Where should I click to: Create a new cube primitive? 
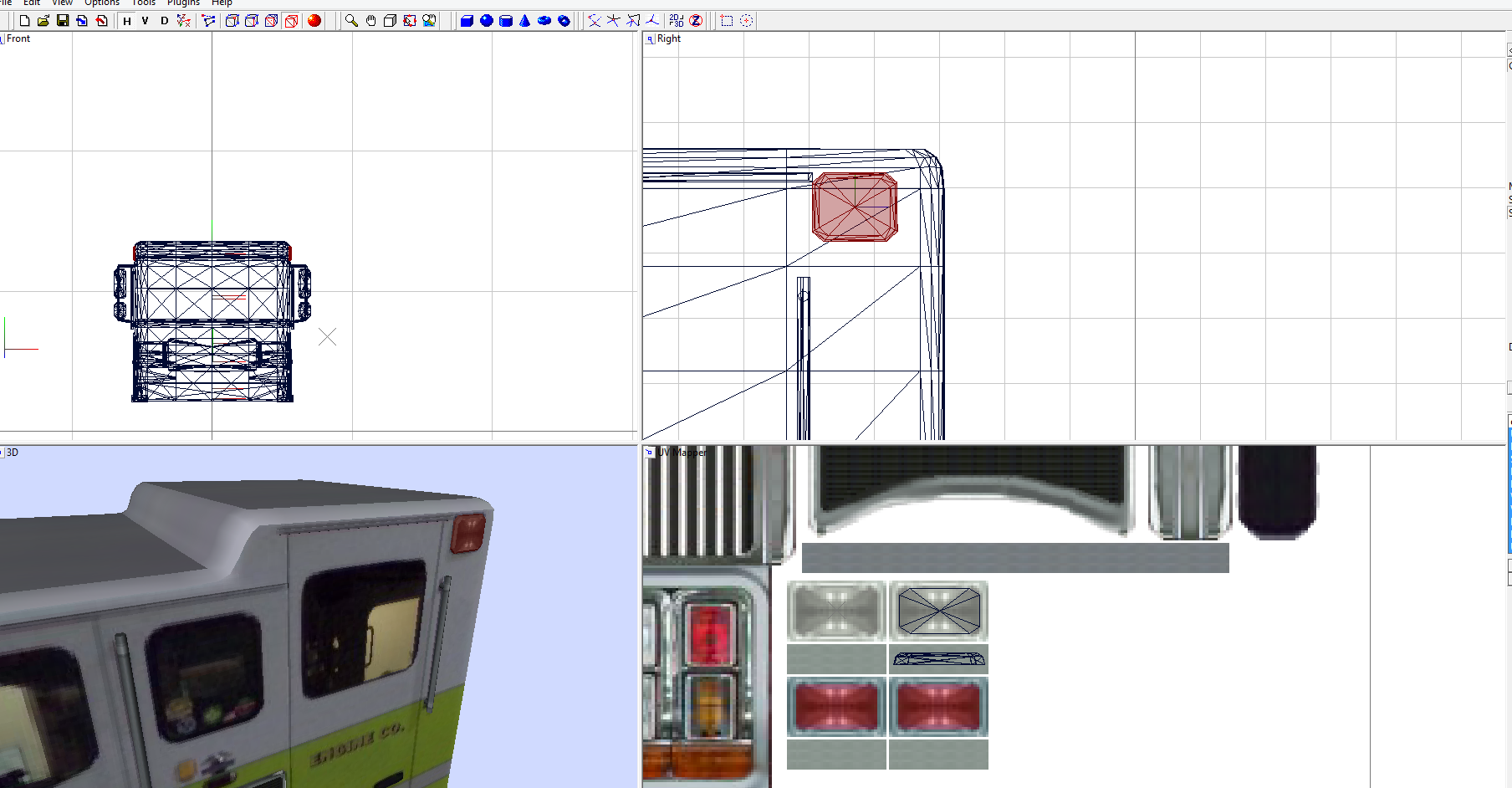coord(467,21)
